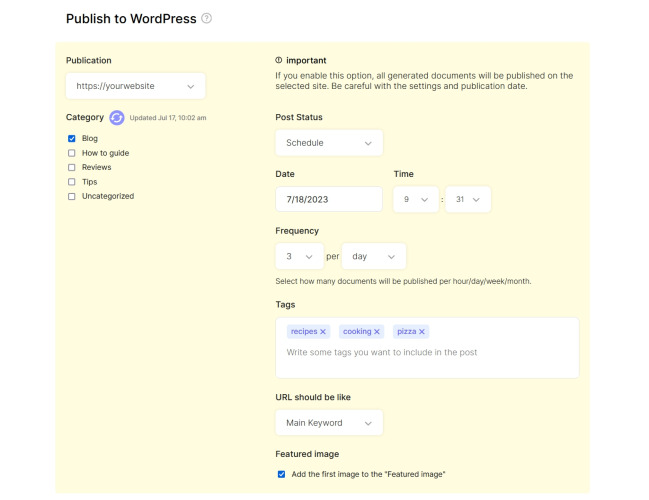The image size is (649, 500).
Task: Click the 'Category' section label
Action: coord(85,117)
